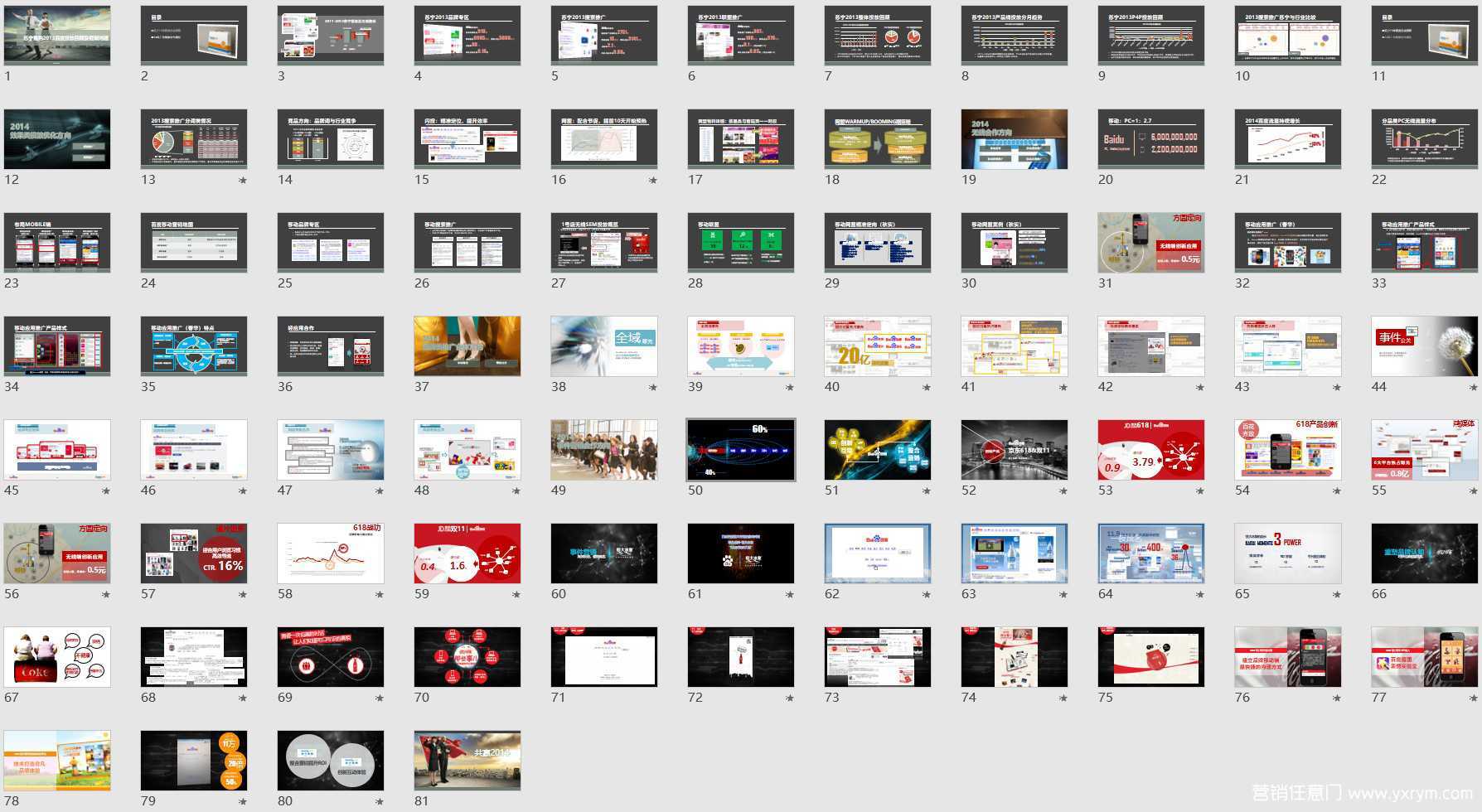Select slide 37 golden high heels thumbnail
Image resolution: width=1482 pixels, height=812 pixels.
(467, 346)
